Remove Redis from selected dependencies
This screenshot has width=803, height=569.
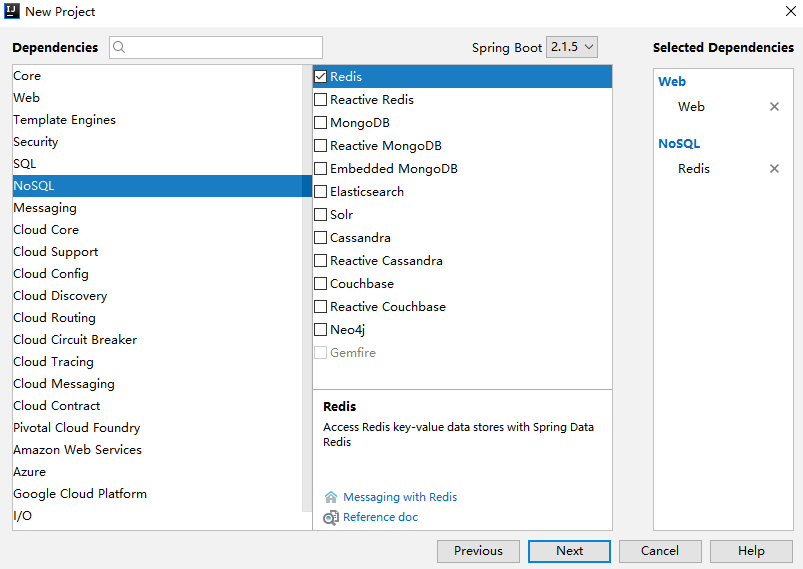click(774, 169)
